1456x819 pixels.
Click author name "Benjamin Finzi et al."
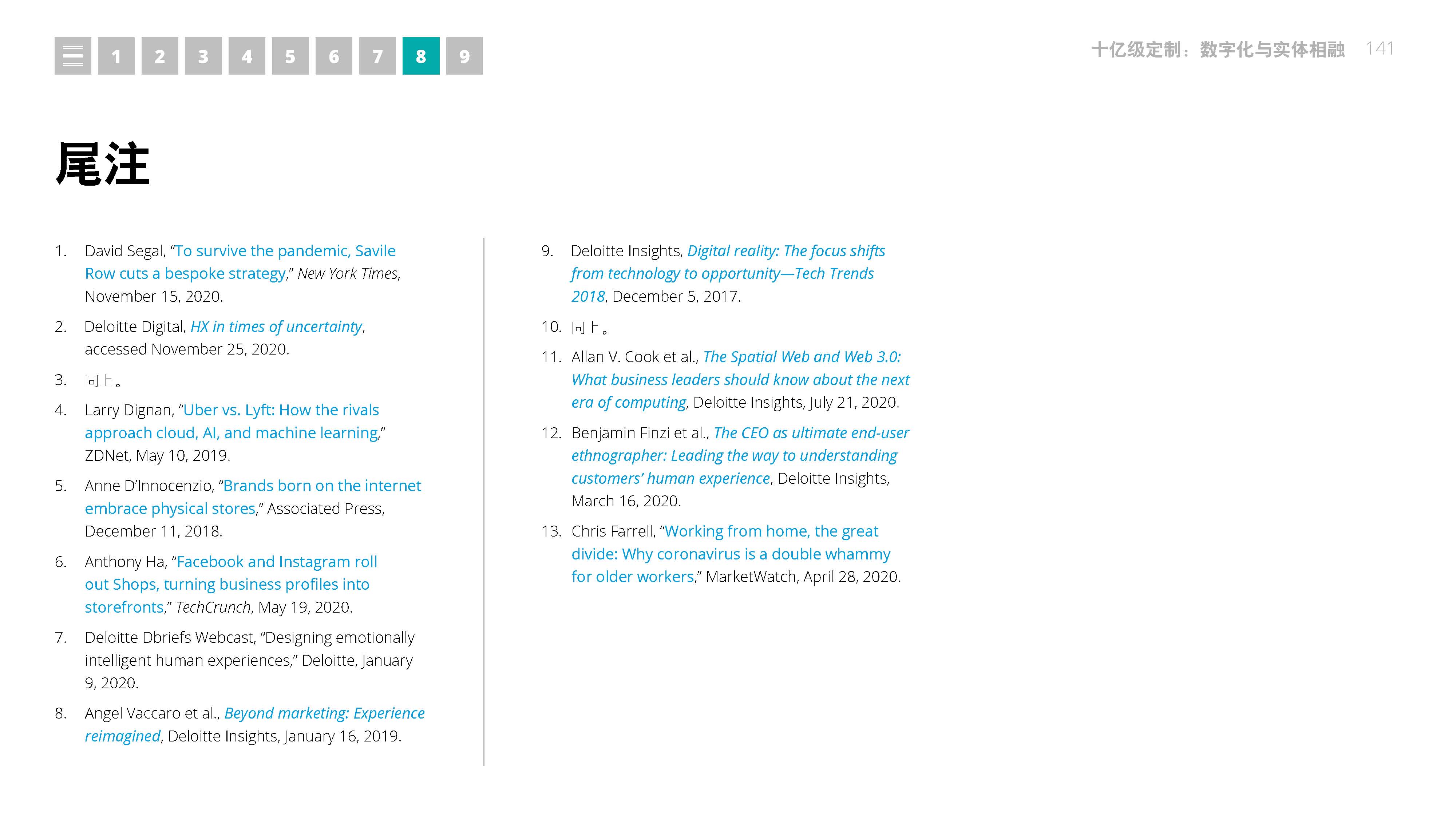tap(640, 433)
